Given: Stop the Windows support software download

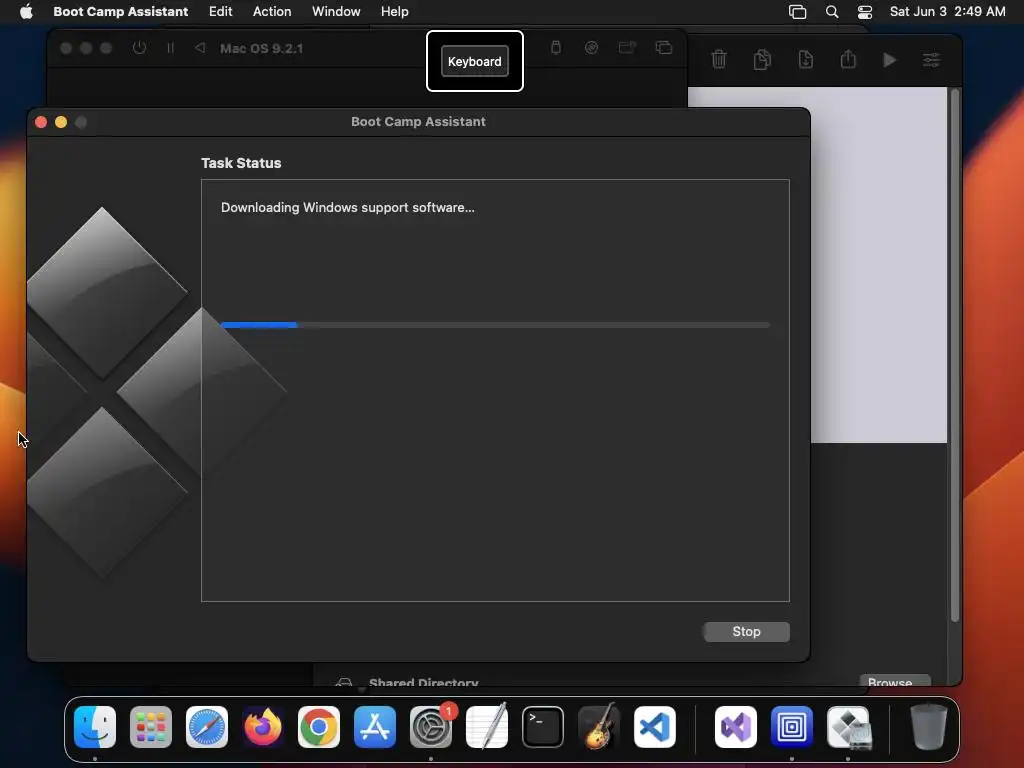Looking at the screenshot, I should (746, 632).
